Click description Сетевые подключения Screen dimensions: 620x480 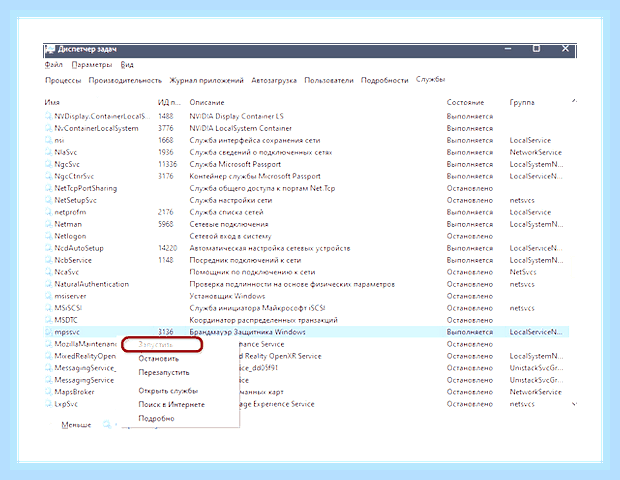(229, 224)
